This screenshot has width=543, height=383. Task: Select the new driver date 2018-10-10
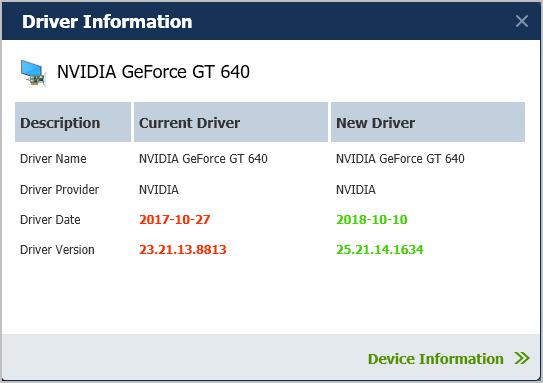coord(372,219)
